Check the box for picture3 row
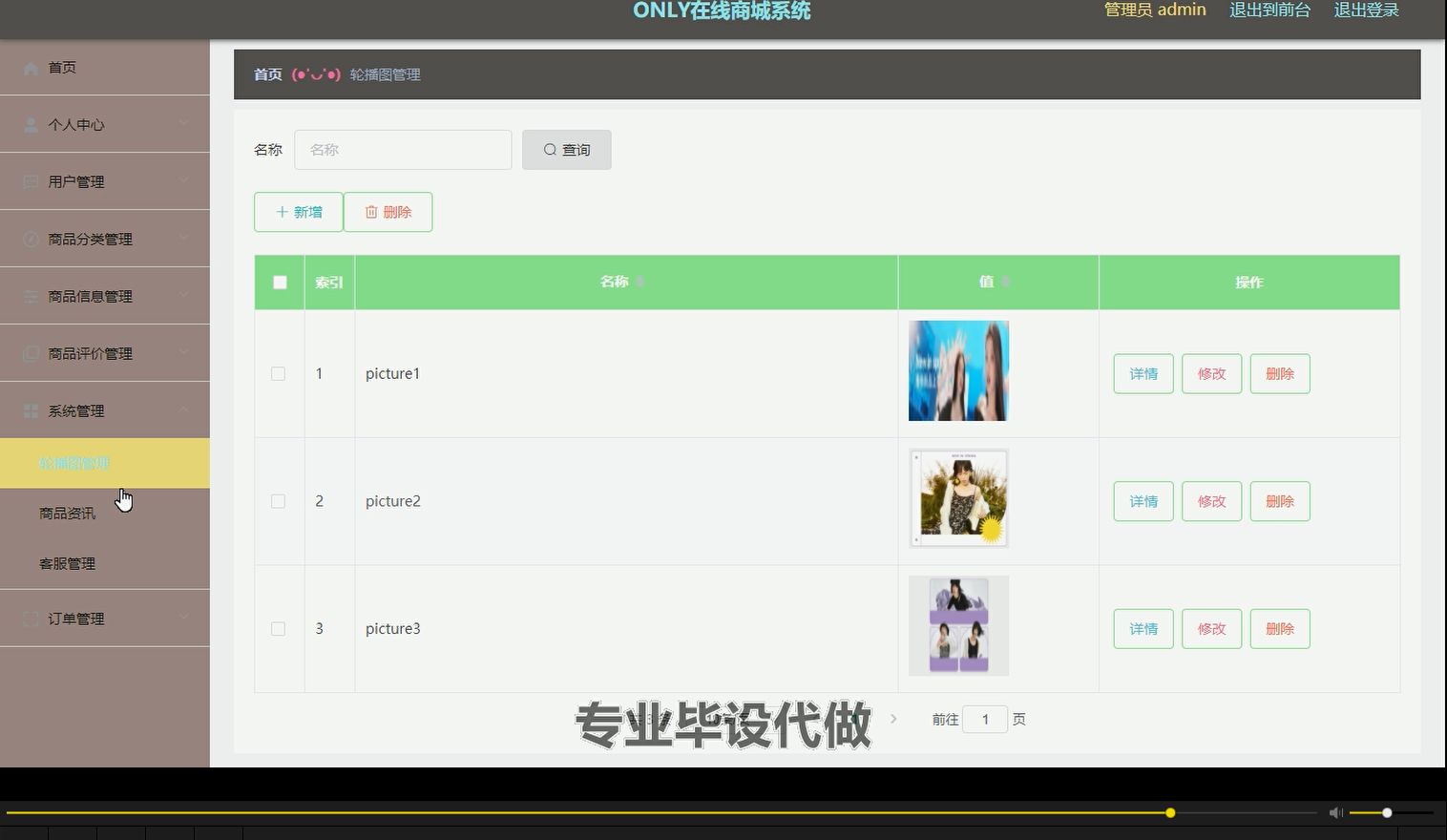This screenshot has width=1447, height=840. pos(278,629)
